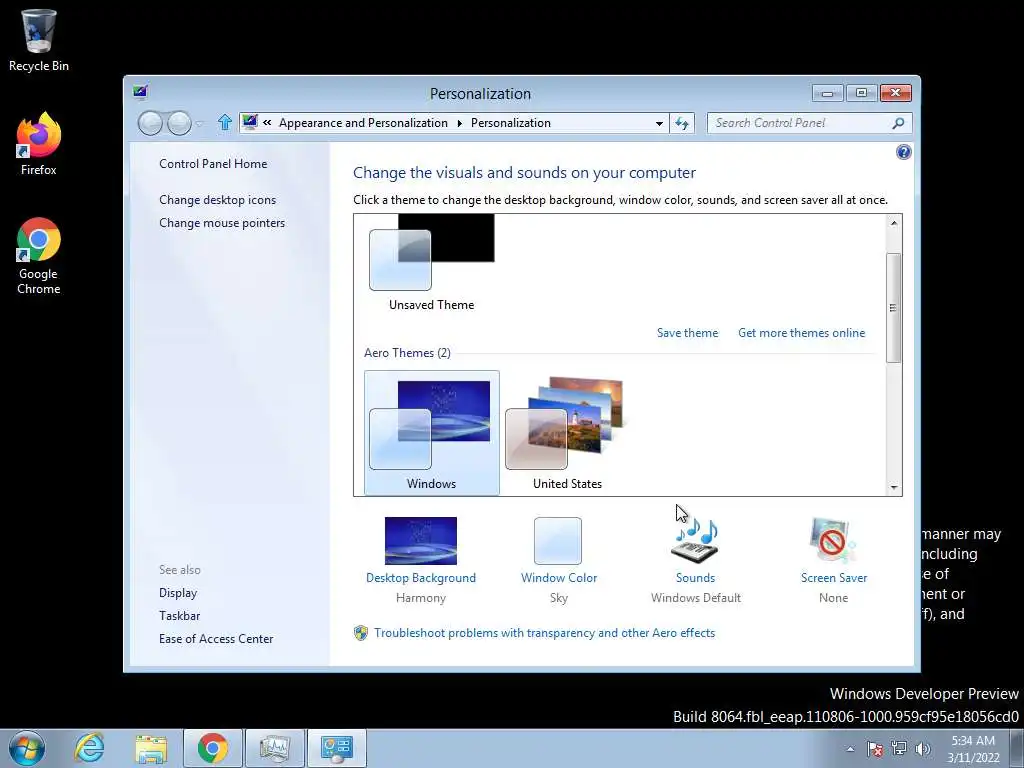Select the United States theme
The image size is (1024, 768).
coord(568,433)
